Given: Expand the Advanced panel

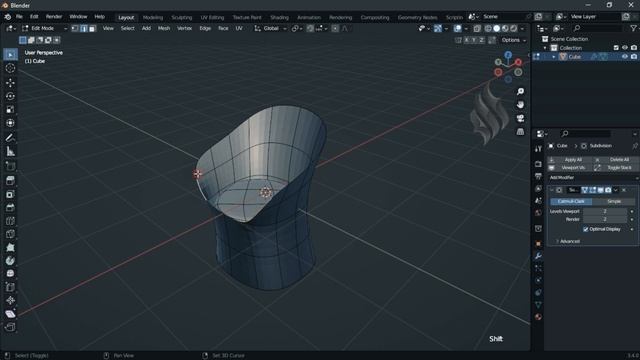Looking at the screenshot, I should click(x=567, y=241).
